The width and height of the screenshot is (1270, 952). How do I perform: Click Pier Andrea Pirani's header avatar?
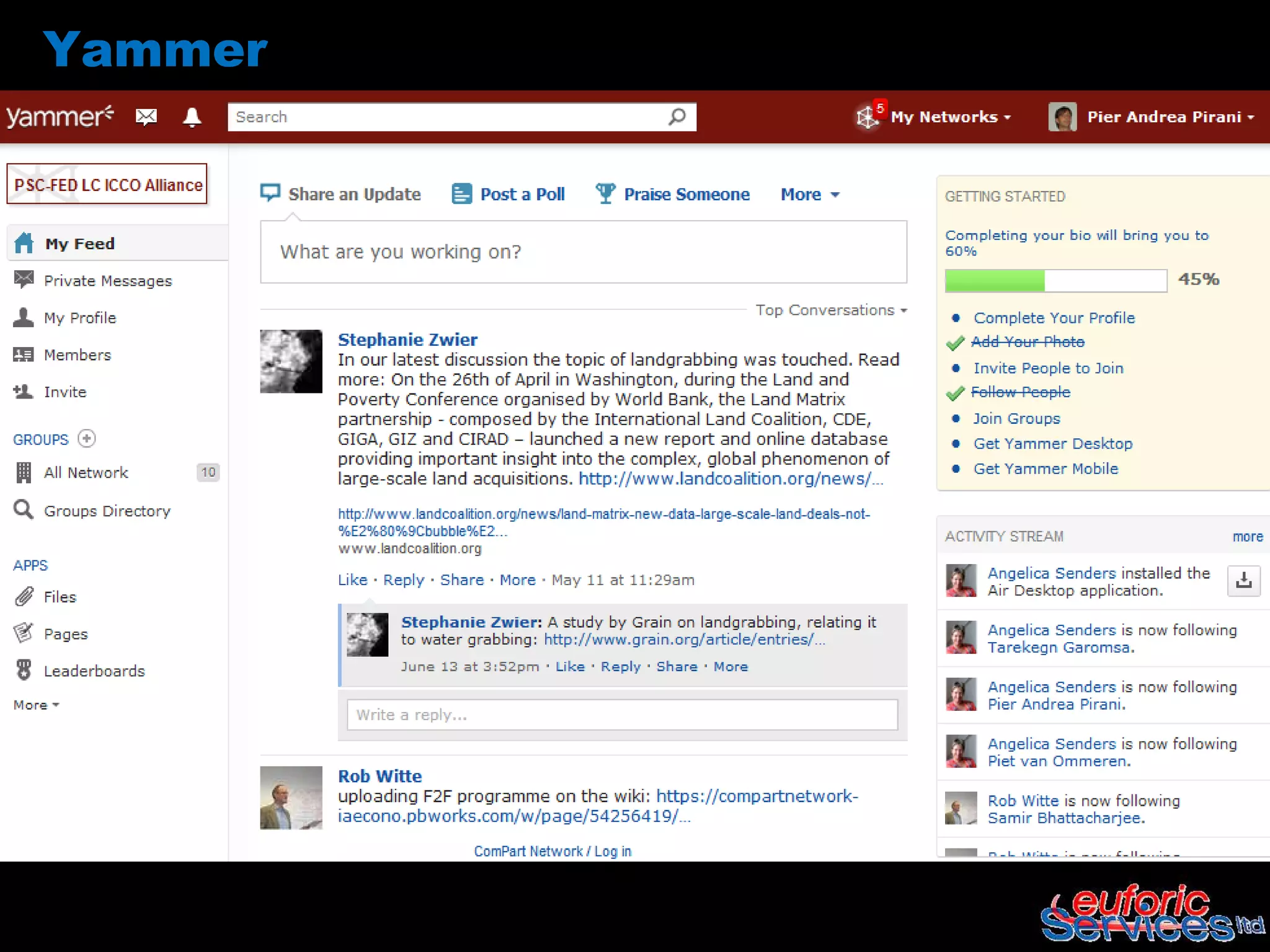tap(1062, 117)
